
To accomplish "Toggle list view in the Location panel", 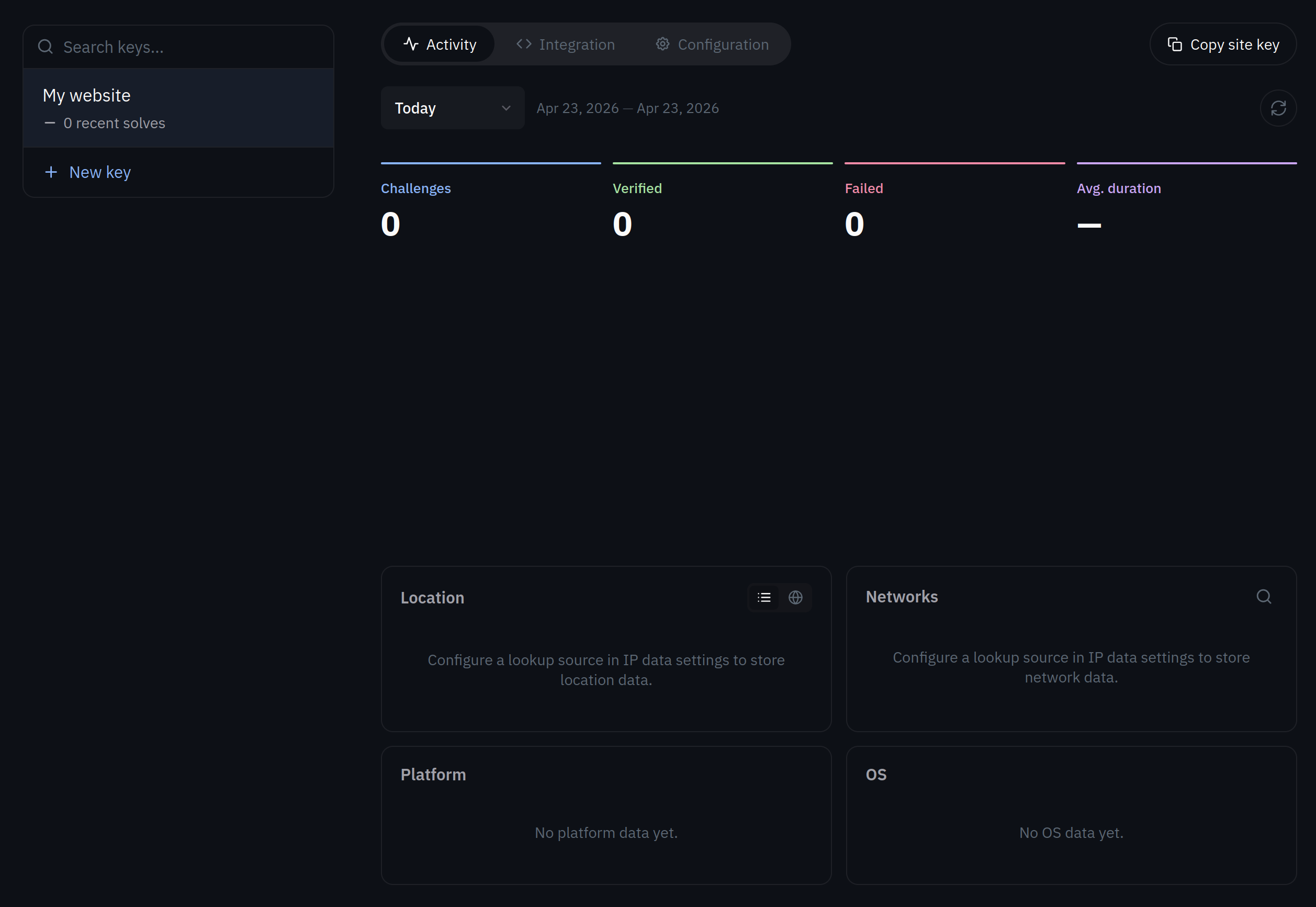I will (763, 597).
